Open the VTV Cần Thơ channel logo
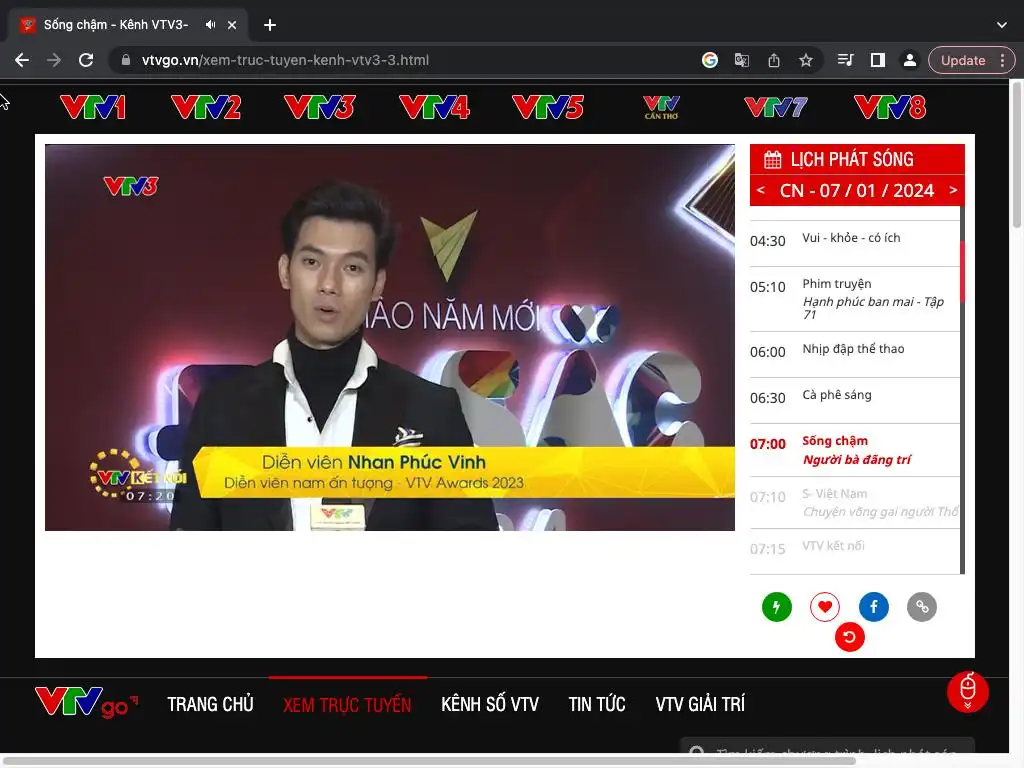The height and width of the screenshot is (768, 1024). coord(662,107)
